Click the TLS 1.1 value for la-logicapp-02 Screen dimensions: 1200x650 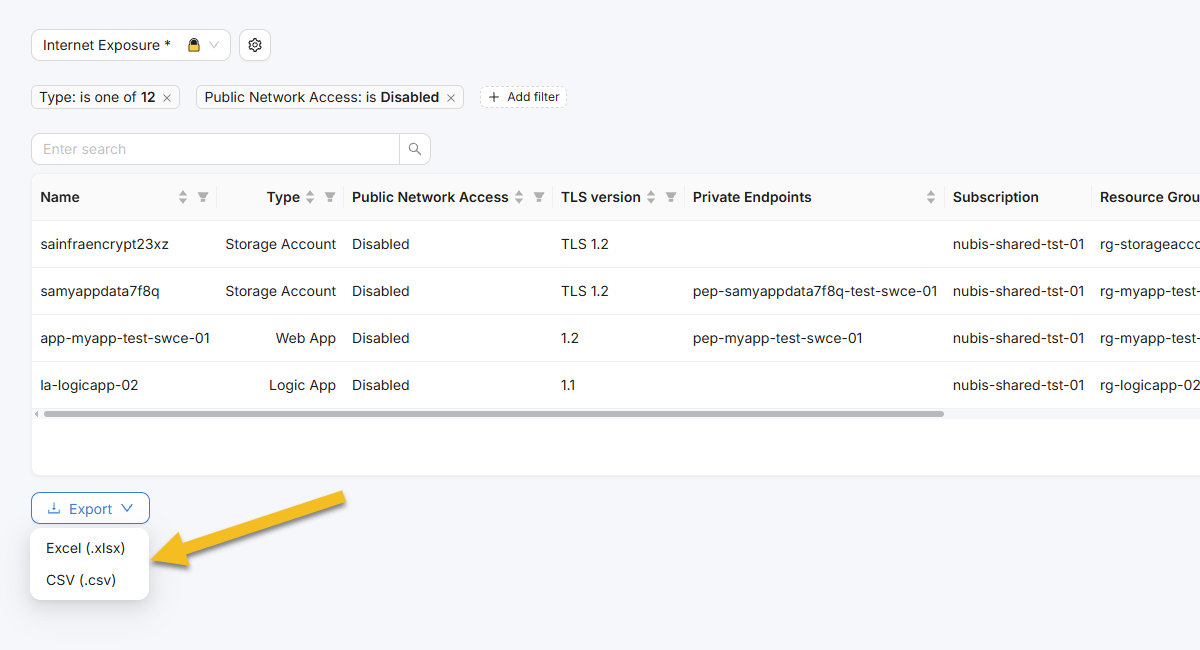(568, 385)
